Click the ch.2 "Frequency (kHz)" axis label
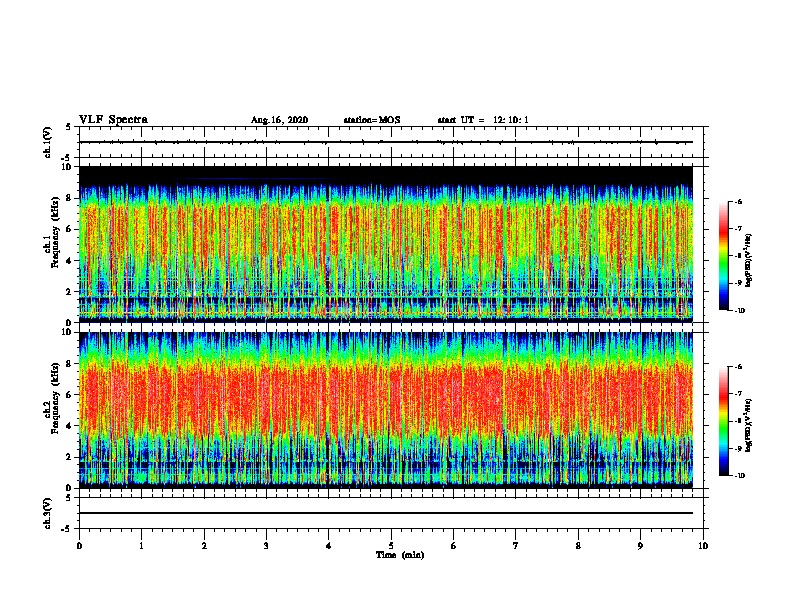The height and width of the screenshot is (612, 792). [56, 398]
